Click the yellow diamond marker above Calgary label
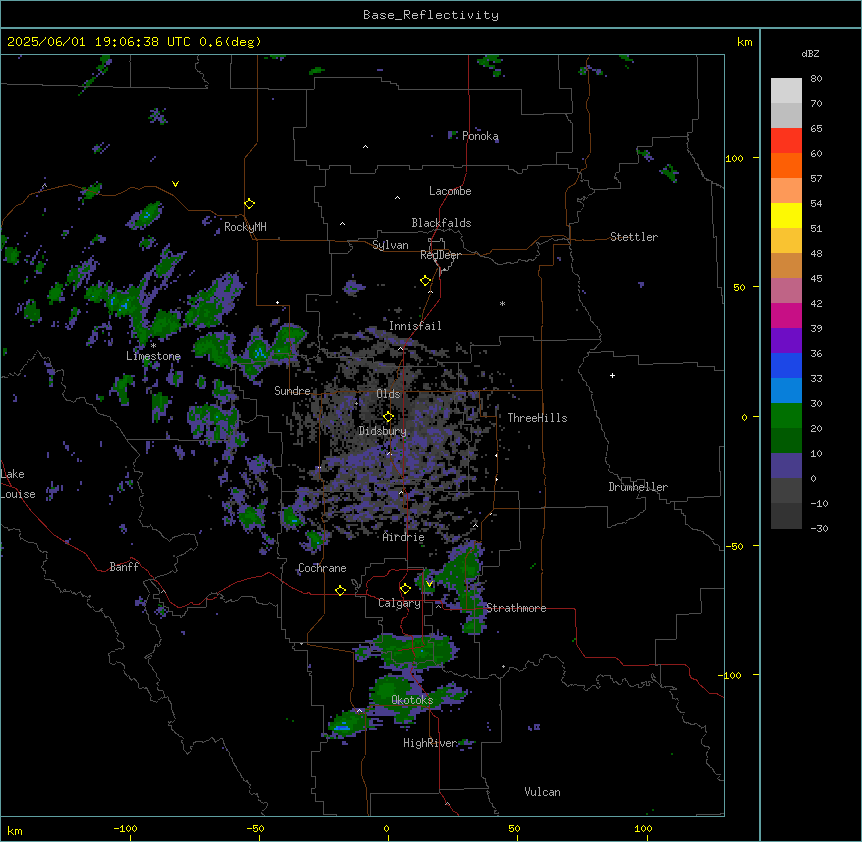Viewport: 862px width, 842px height. click(x=405, y=589)
